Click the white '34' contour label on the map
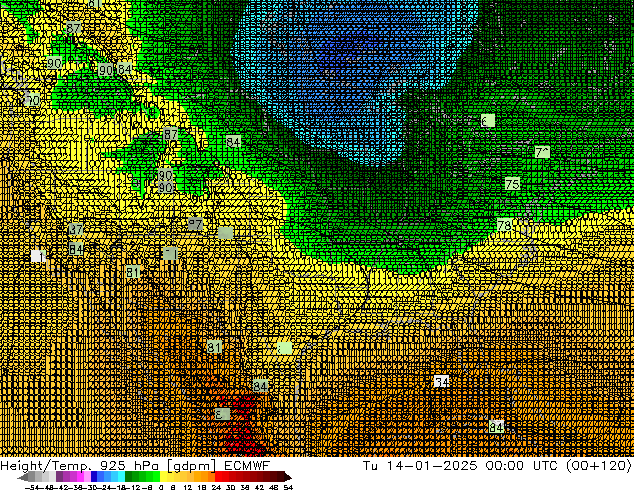634x490 pixels. pyautogui.click(x=441, y=381)
